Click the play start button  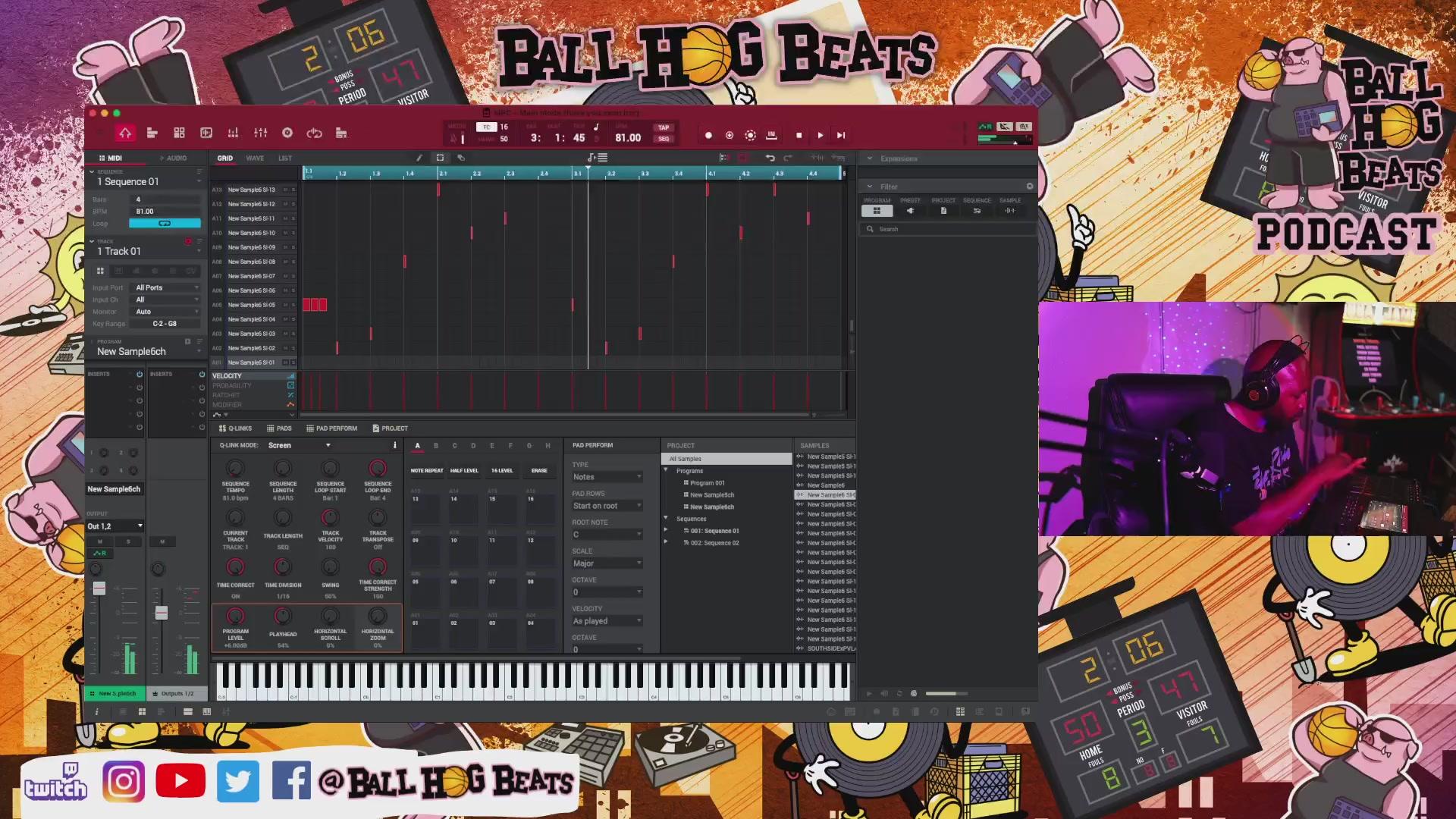click(841, 136)
